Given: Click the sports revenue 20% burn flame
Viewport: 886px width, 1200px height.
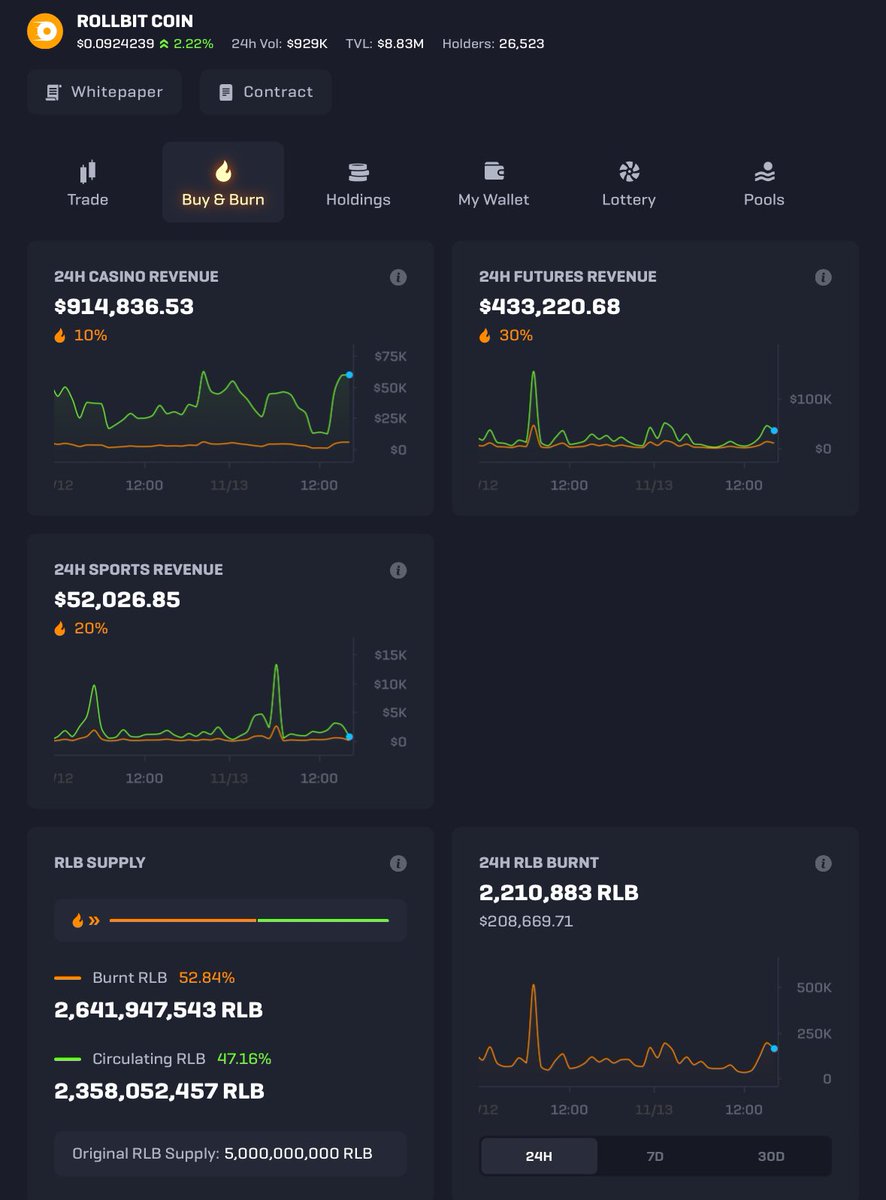Looking at the screenshot, I should 61,628.
